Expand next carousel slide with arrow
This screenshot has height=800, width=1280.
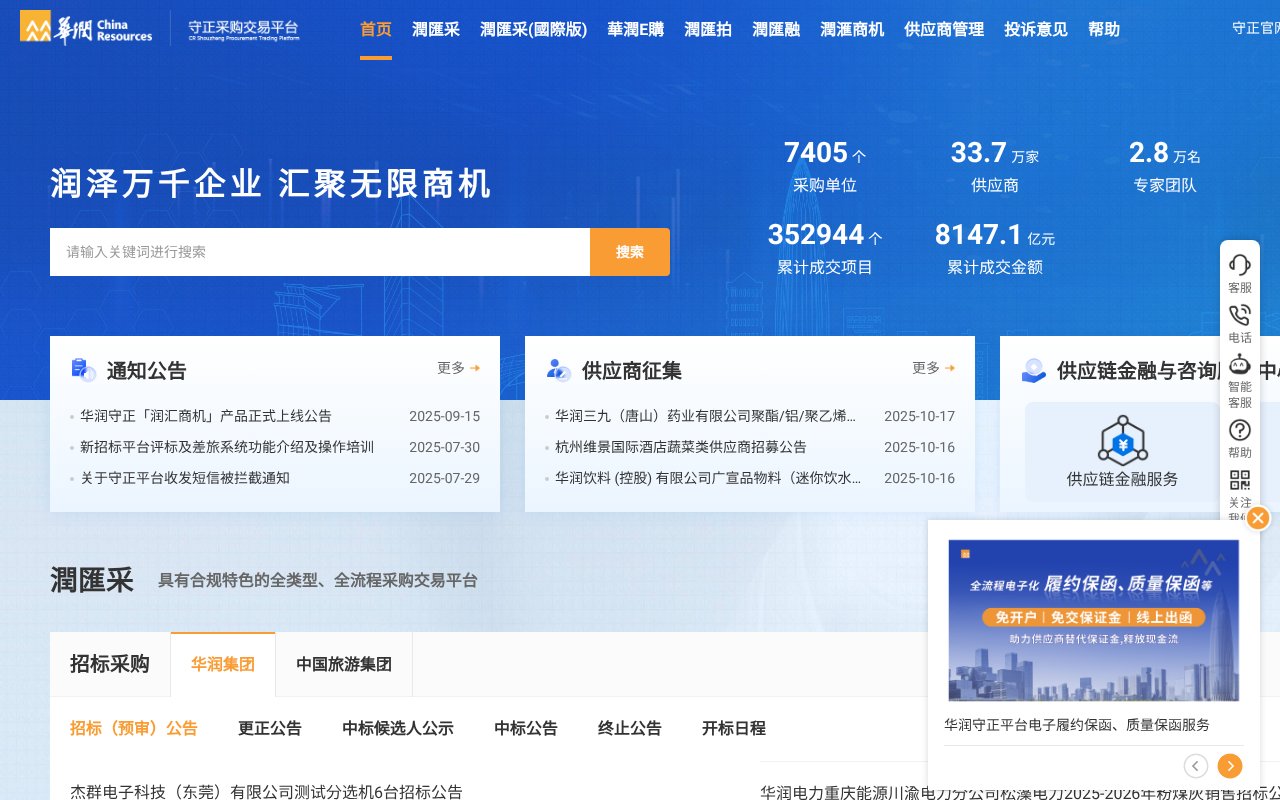click(1230, 766)
